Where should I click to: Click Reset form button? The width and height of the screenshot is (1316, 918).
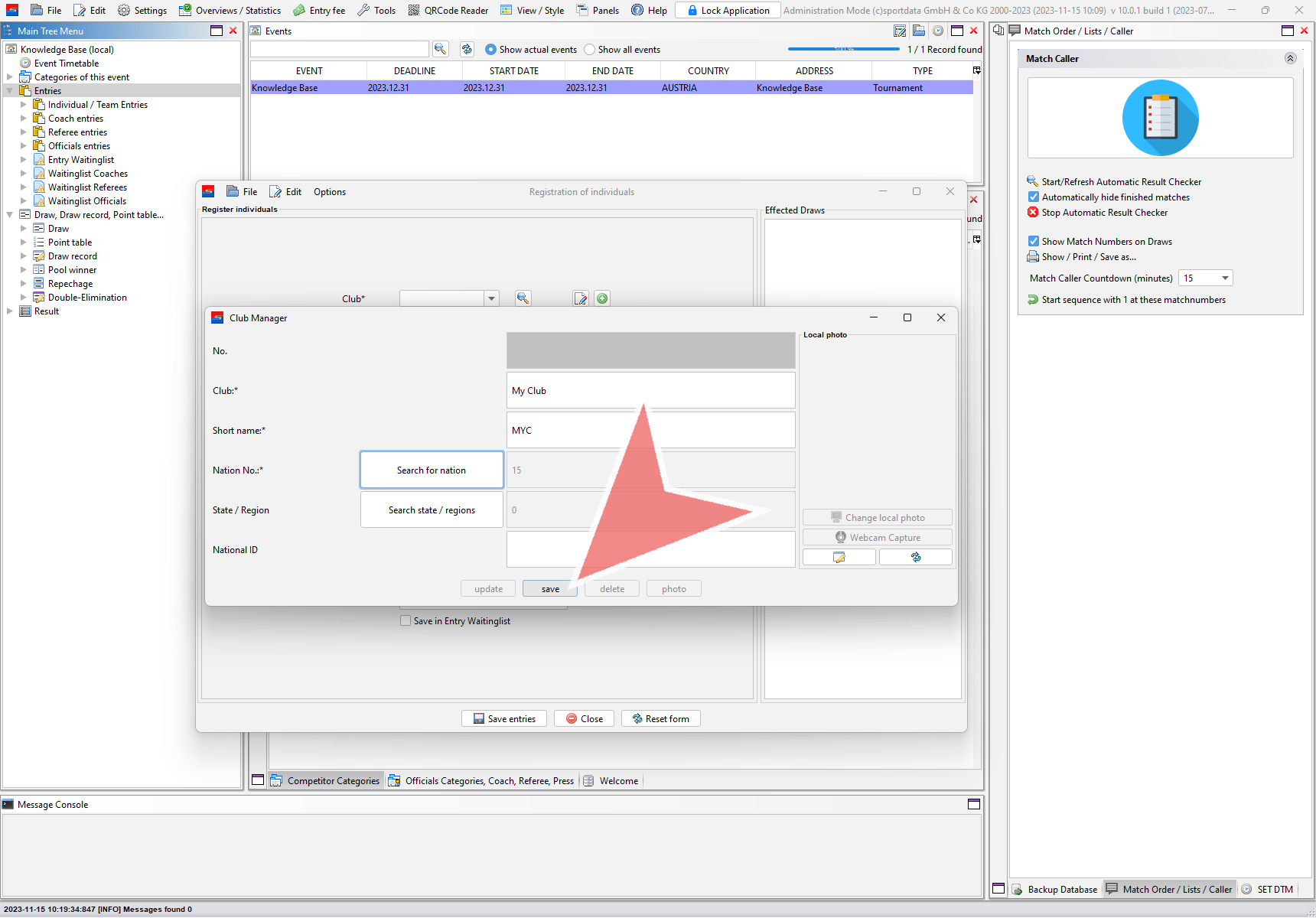[661, 718]
